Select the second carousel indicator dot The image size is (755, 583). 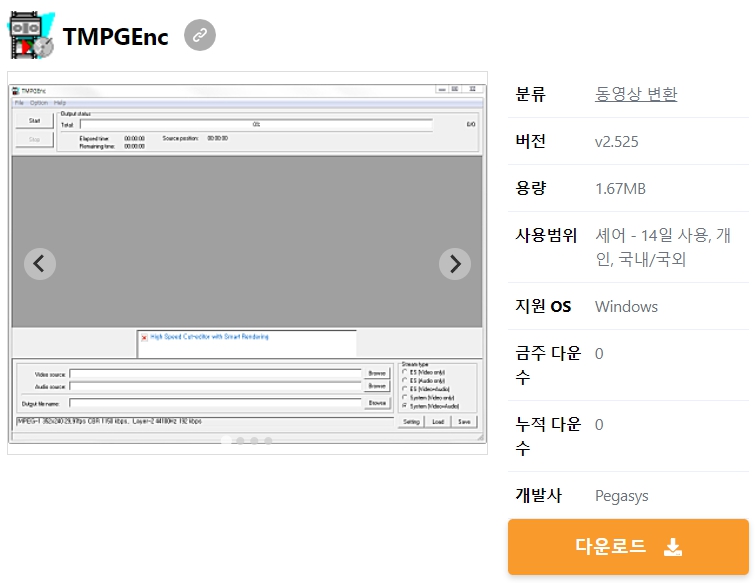(240, 440)
